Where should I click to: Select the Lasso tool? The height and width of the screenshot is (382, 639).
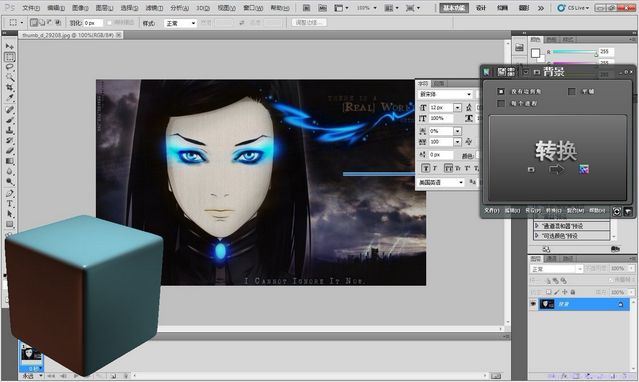[9, 67]
